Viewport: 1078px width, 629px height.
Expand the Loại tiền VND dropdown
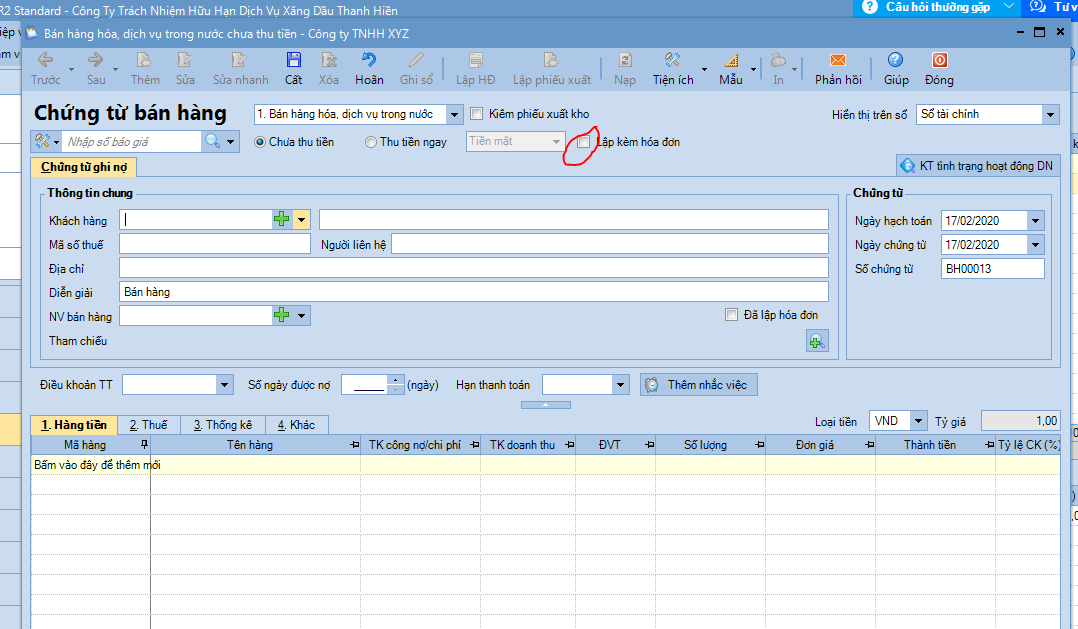coord(918,422)
